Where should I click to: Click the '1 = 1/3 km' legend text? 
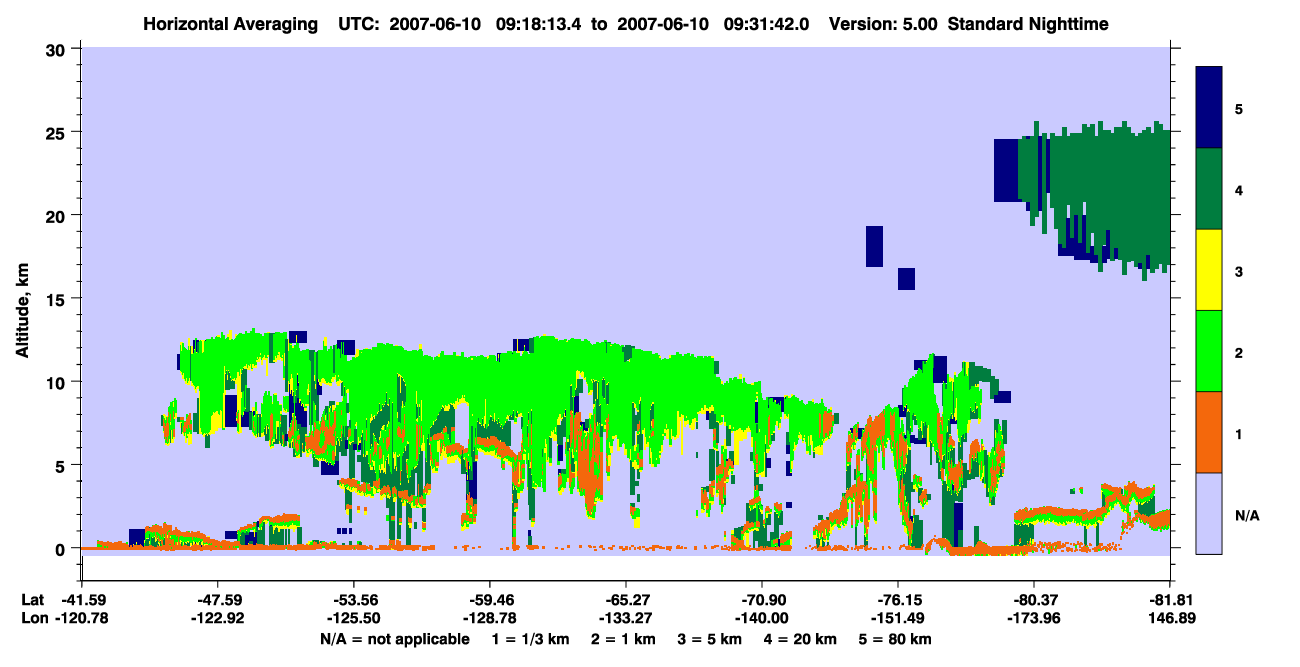click(532, 639)
